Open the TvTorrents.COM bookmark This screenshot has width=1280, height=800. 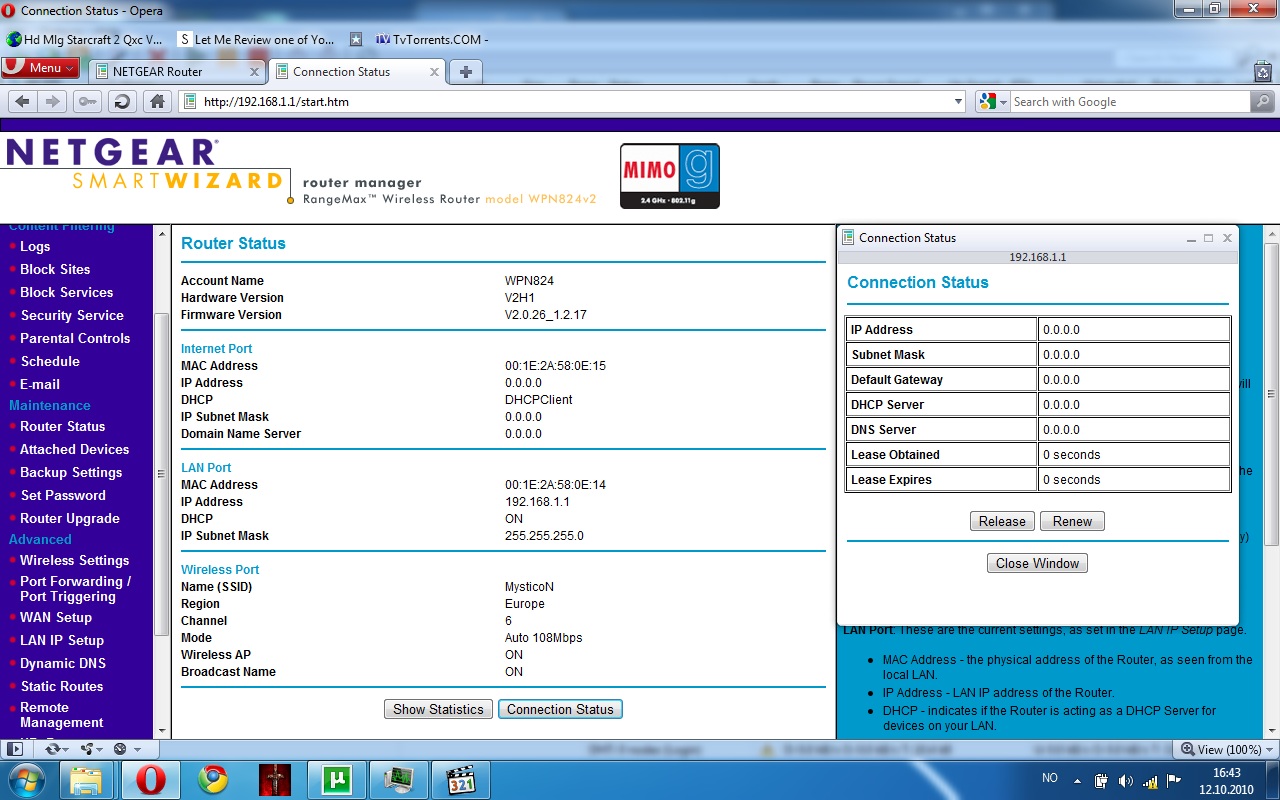pyautogui.click(x=433, y=40)
